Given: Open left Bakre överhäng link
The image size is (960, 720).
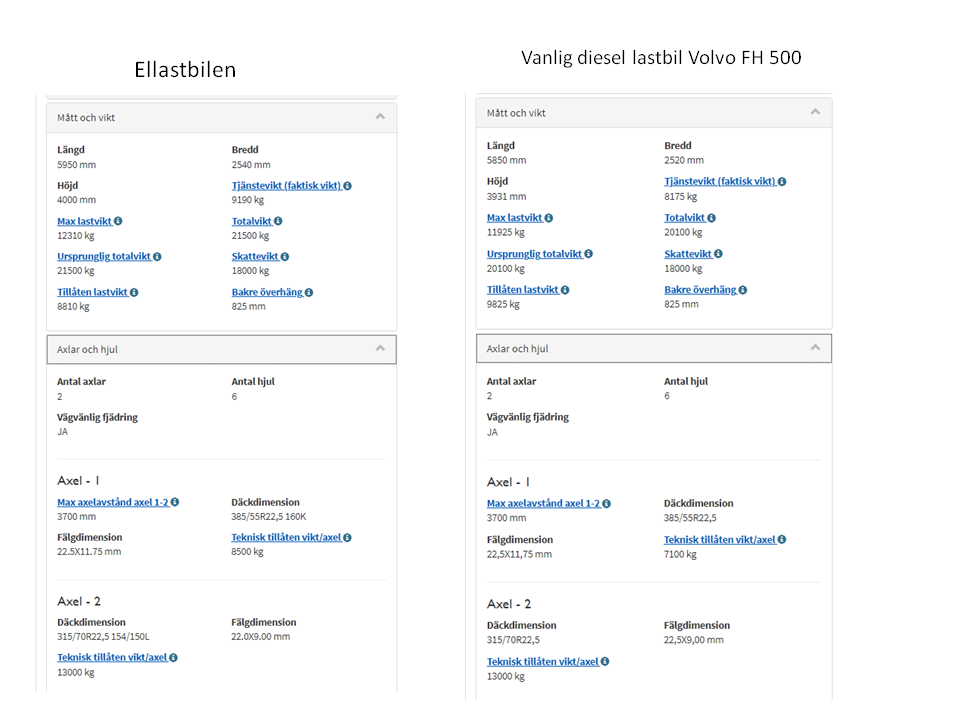Looking at the screenshot, I should [x=267, y=293].
